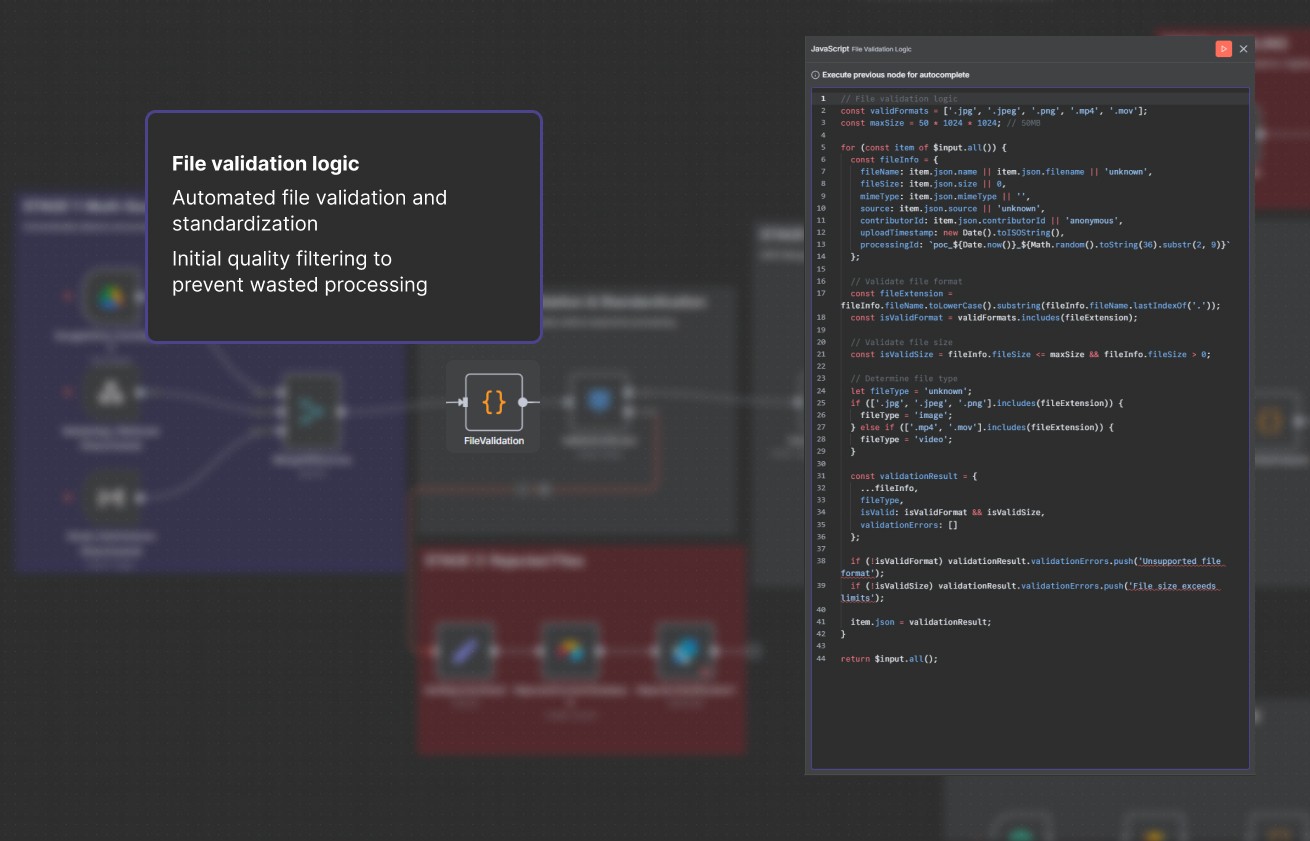Click the ...fileInfo, spread line
Image resolution: width=1310 pixels, height=841 pixels.
[x=888, y=488]
